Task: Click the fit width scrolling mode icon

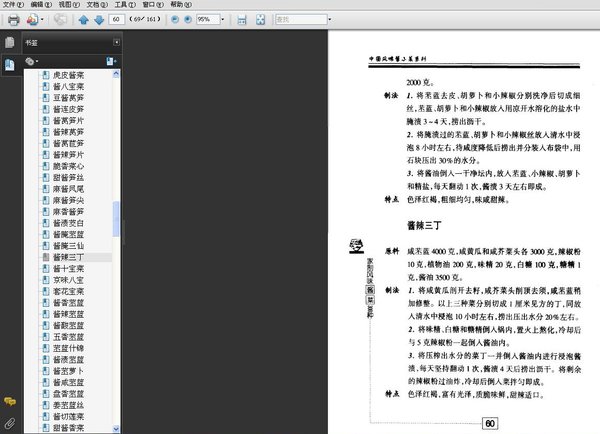Action: (241, 19)
